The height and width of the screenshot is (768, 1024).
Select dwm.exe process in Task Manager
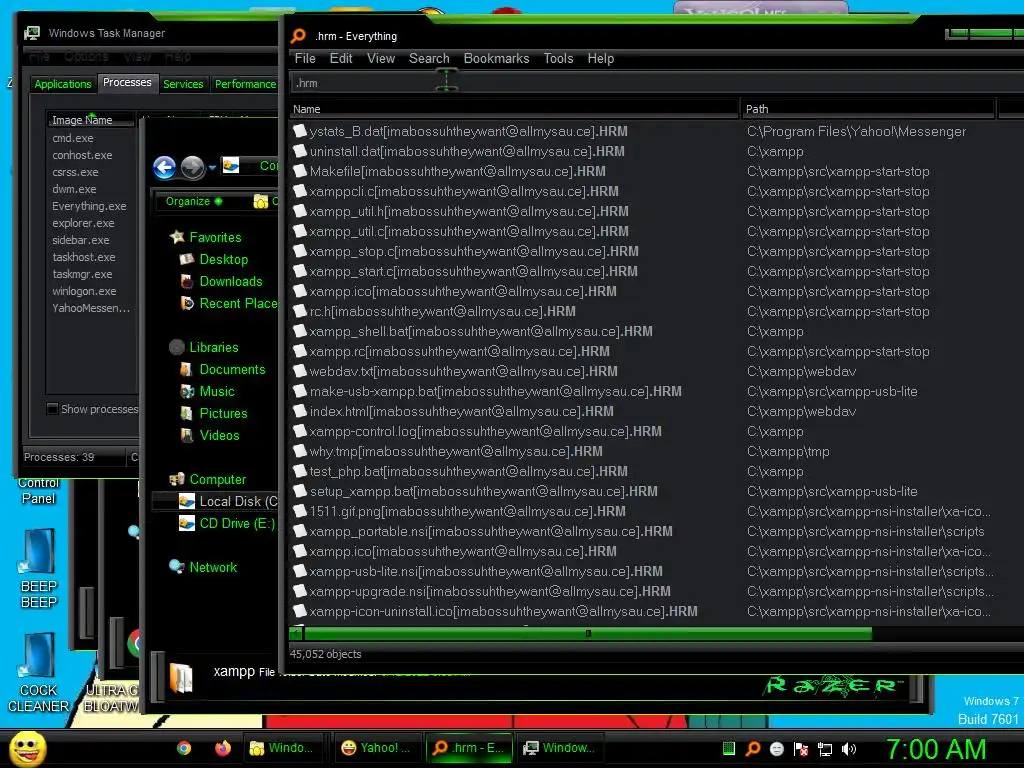74,189
